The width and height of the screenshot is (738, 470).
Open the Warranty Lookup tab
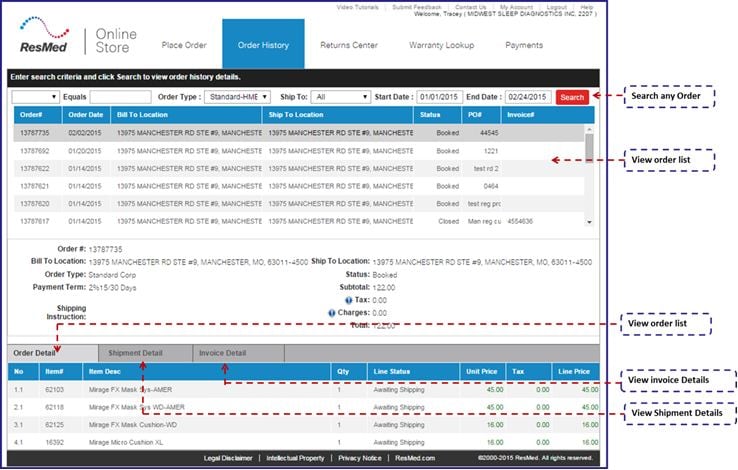coord(441,45)
